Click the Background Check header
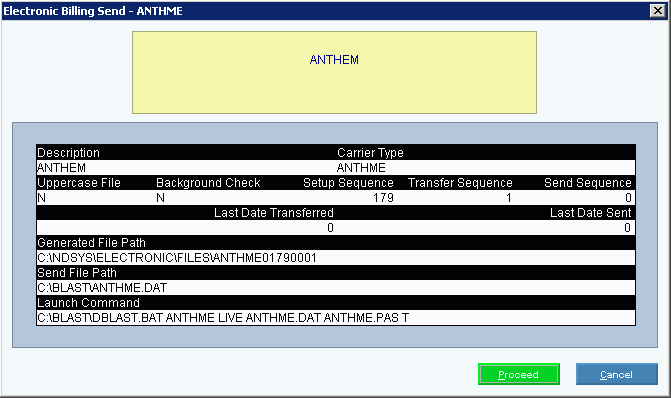This screenshot has height=398, width=671. click(x=208, y=183)
